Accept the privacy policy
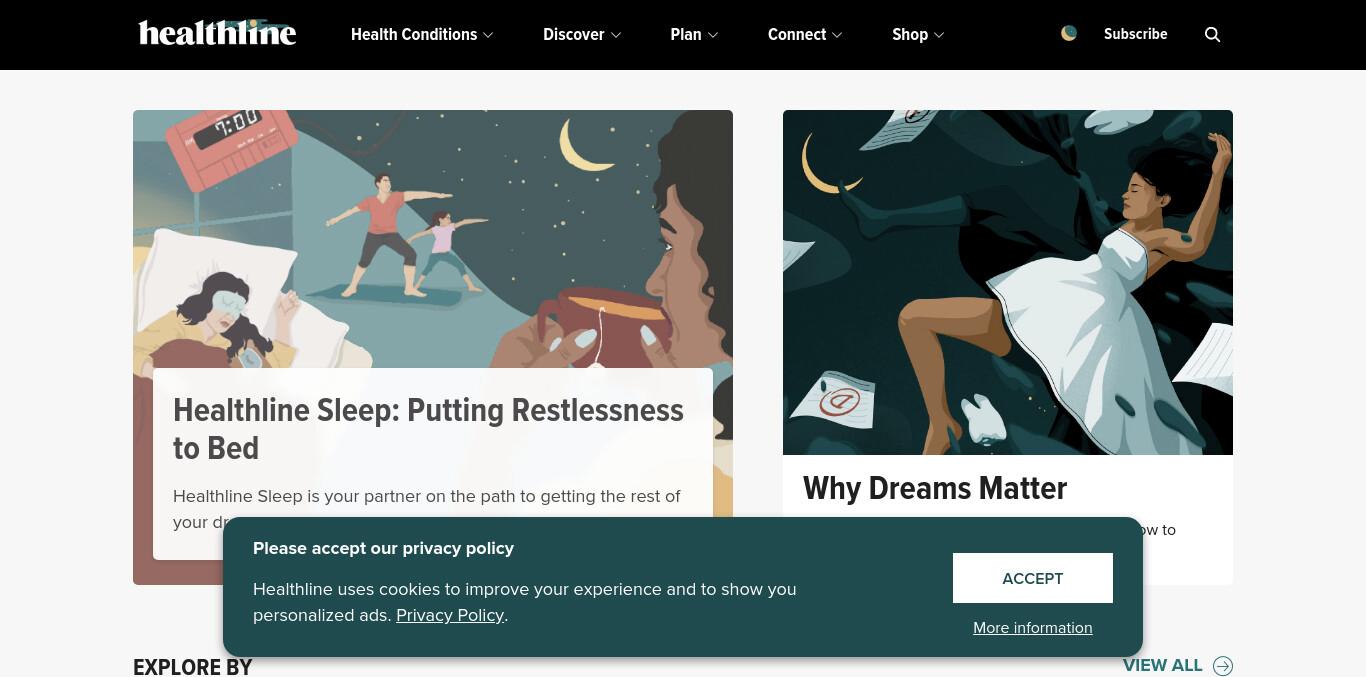 [x=1033, y=578]
